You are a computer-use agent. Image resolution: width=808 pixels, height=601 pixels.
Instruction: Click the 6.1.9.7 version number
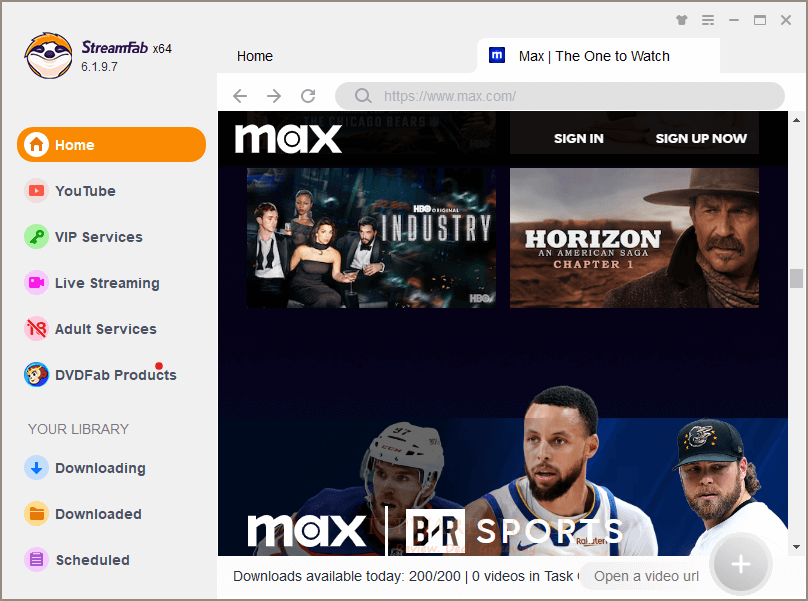[x=99, y=67]
